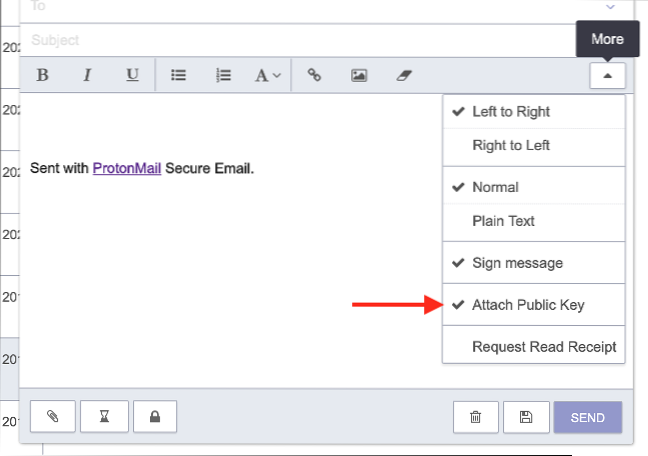Enable Request Read Receipt
This screenshot has width=648, height=456.
[534, 346]
